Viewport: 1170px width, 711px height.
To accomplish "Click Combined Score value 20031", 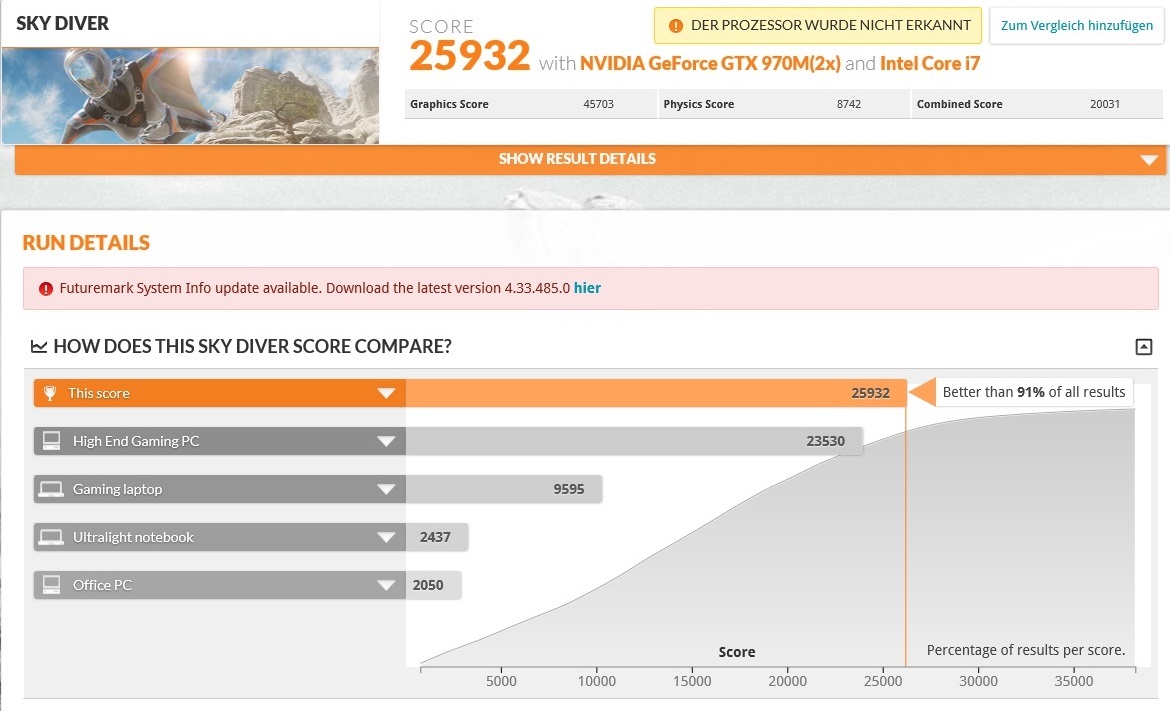I will point(1104,104).
